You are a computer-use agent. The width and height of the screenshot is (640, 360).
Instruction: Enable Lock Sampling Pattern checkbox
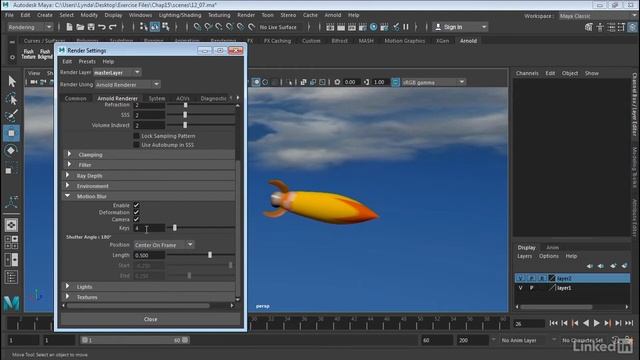[136, 136]
